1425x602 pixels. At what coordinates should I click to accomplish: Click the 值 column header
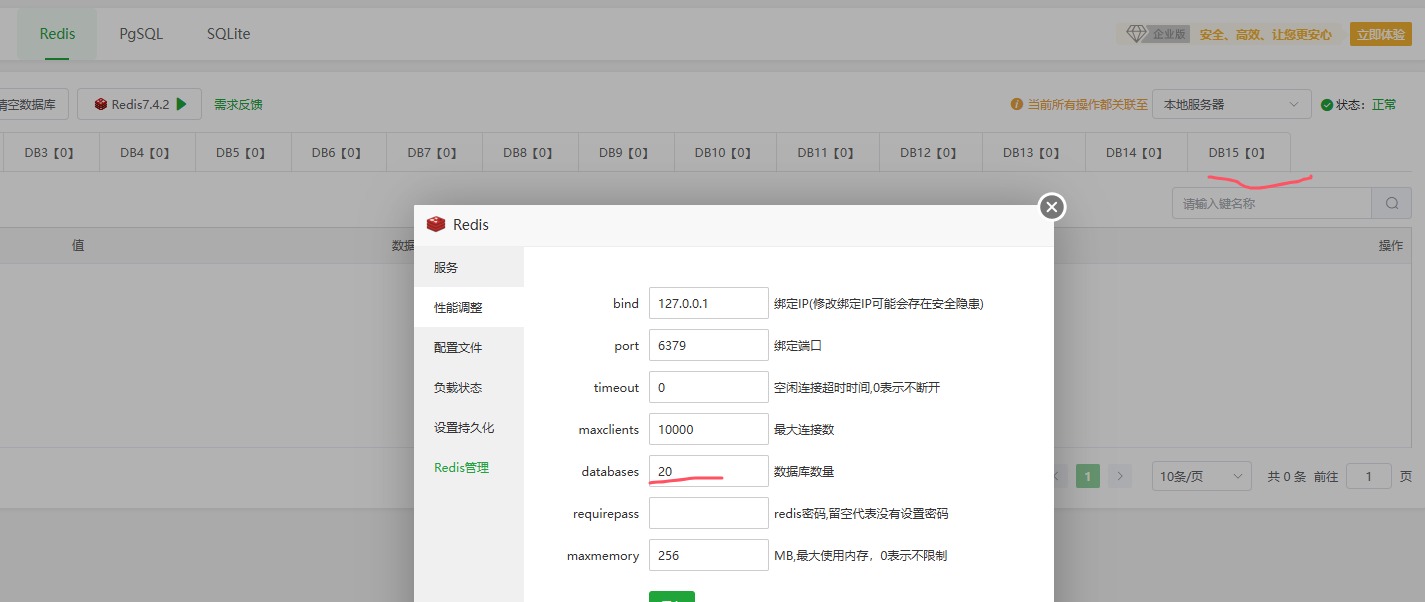78,245
